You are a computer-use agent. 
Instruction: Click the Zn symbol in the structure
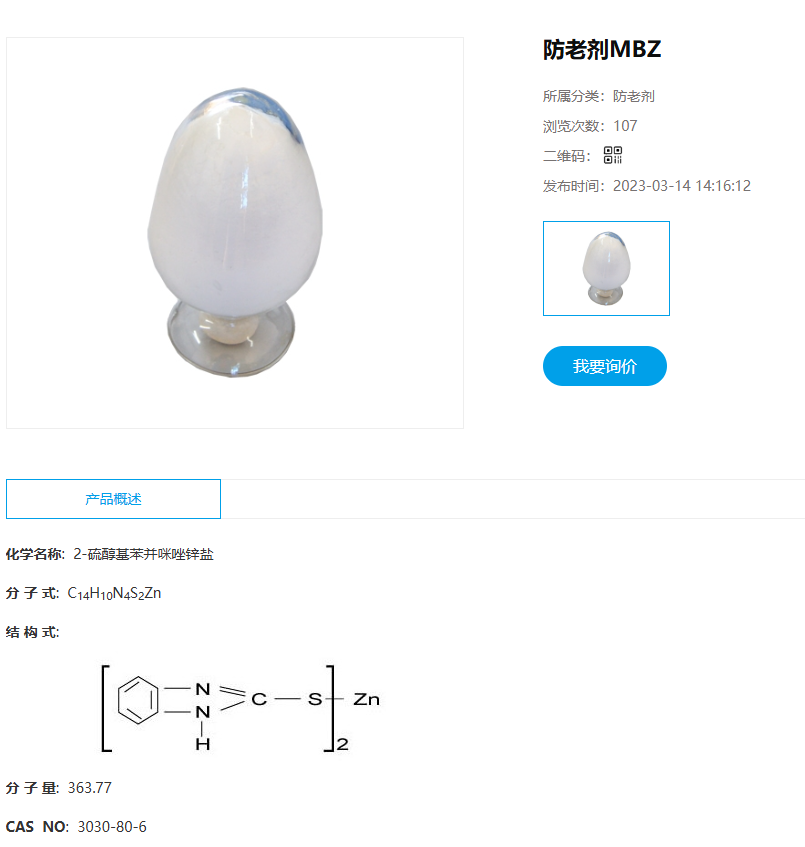(x=366, y=700)
